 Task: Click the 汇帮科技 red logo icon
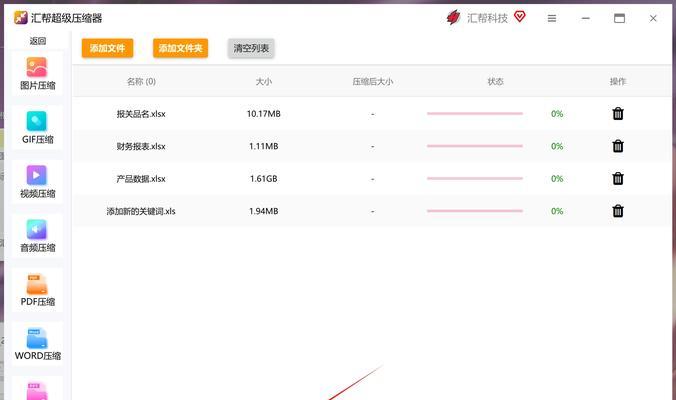(454, 17)
